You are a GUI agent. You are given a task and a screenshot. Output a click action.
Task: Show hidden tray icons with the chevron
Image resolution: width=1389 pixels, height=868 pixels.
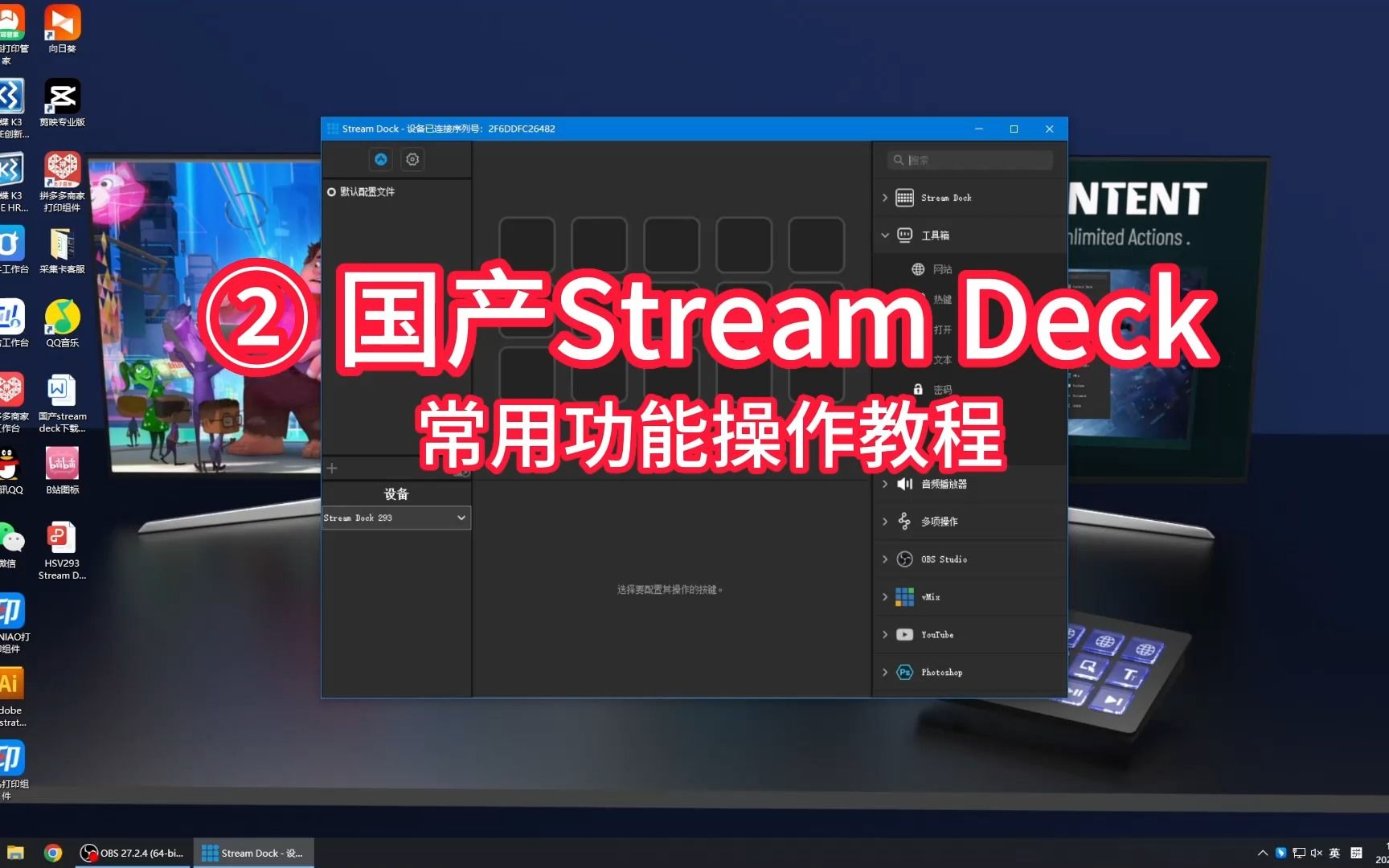(x=1263, y=853)
